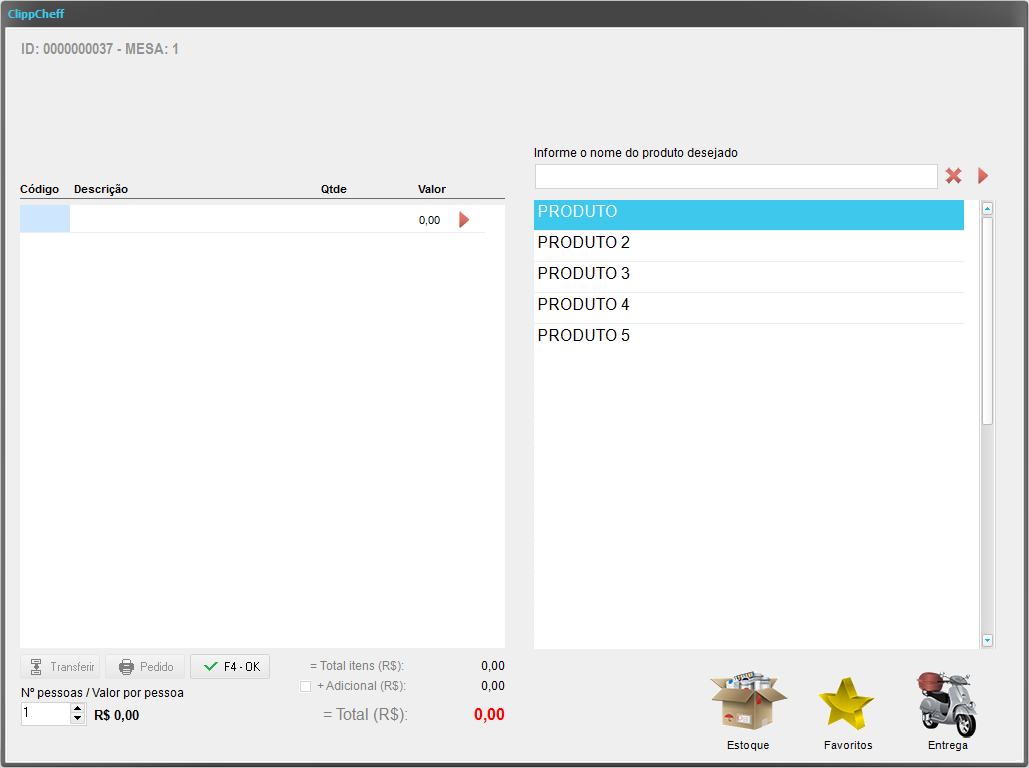Clear product search with red X
1029x768 pixels.
tap(953, 176)
